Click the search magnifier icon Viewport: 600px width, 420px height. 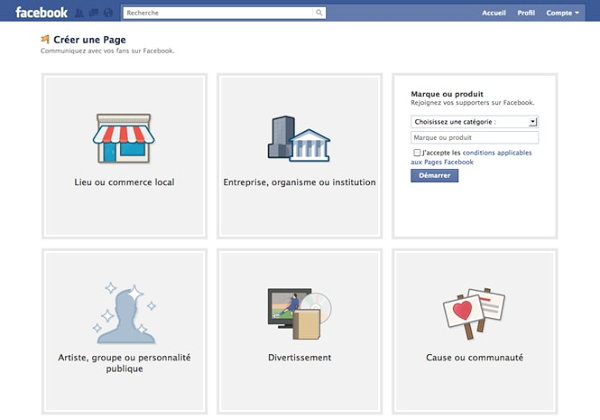click(x=319, y=13)
